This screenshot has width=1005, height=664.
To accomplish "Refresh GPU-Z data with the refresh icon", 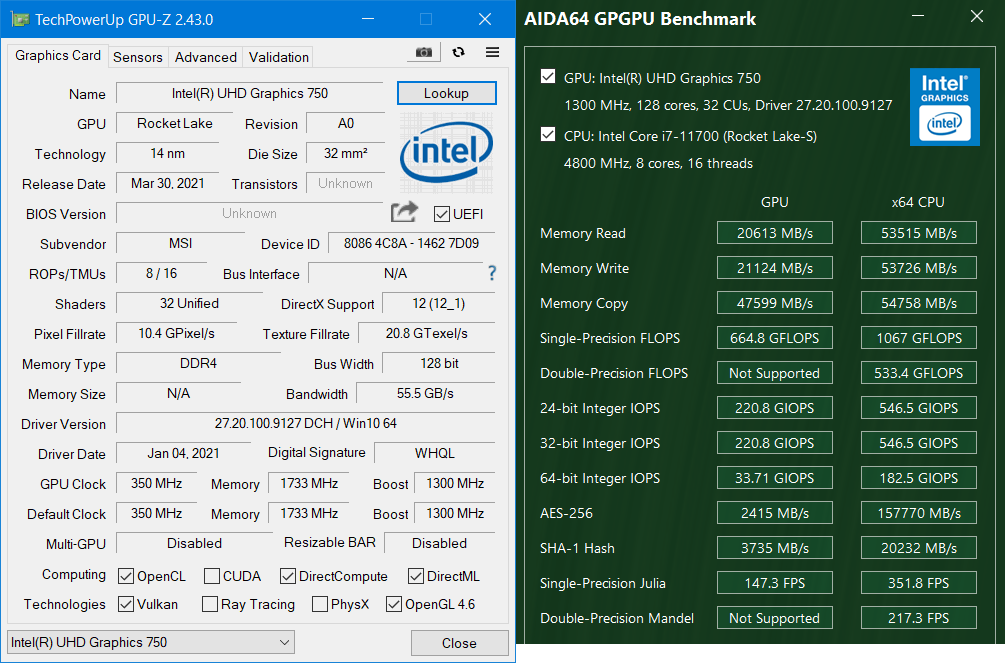I will [458, 52].
